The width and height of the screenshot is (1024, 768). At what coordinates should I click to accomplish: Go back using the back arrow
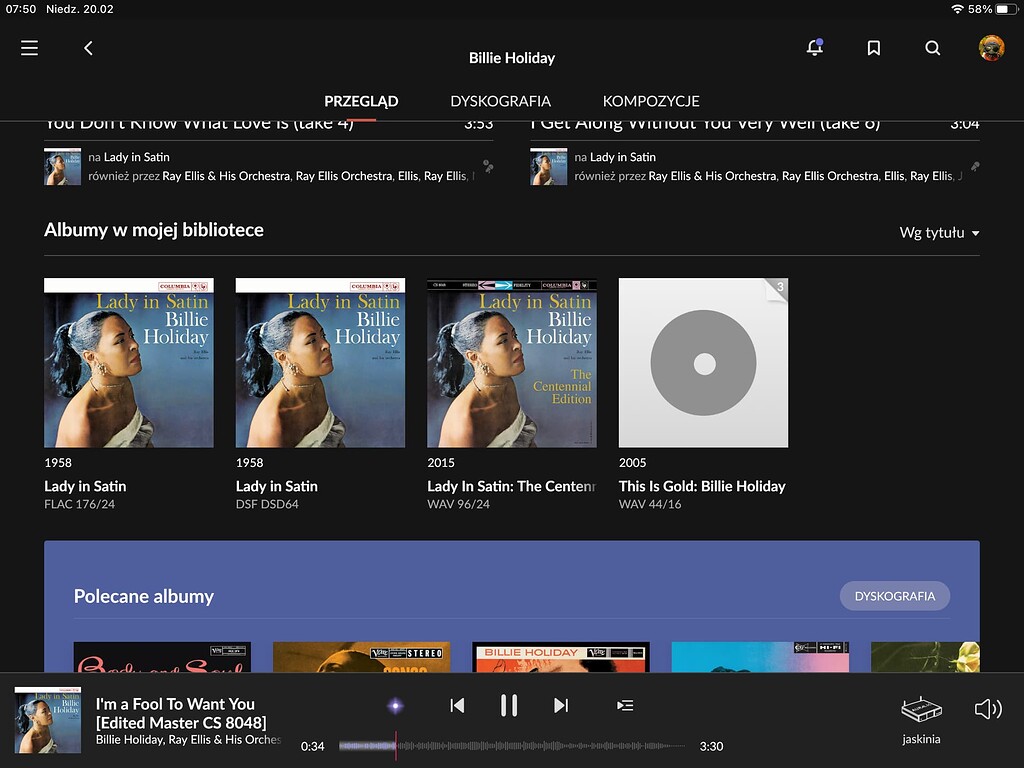pos(88,48)
